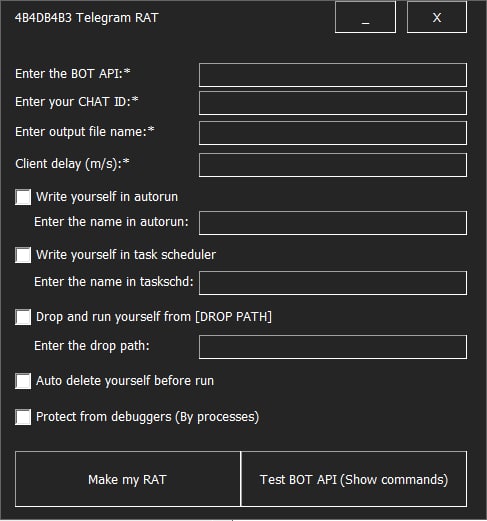The height and width of the screenshot is (521, 487).
Task: Click the 'Client delay (m/s):*' label text
Action: [72, 164]
